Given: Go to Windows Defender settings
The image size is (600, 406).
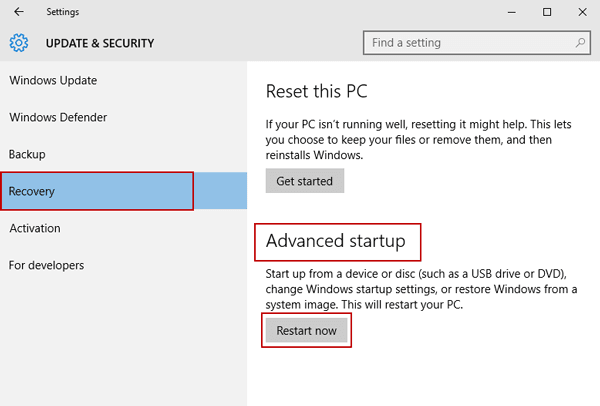Looking at the screenshot, I should click(x=58, y=117).
